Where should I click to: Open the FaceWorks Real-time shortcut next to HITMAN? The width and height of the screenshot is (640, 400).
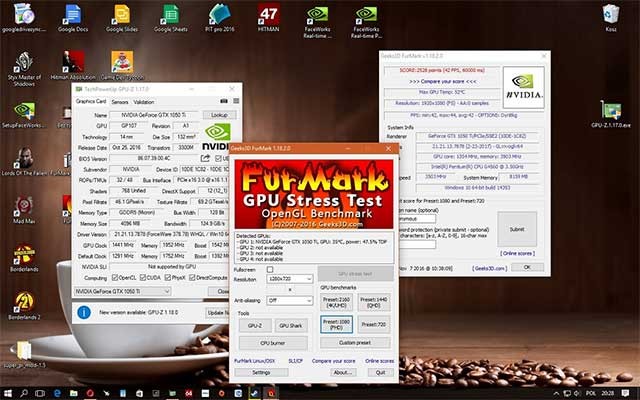(318, 21)
